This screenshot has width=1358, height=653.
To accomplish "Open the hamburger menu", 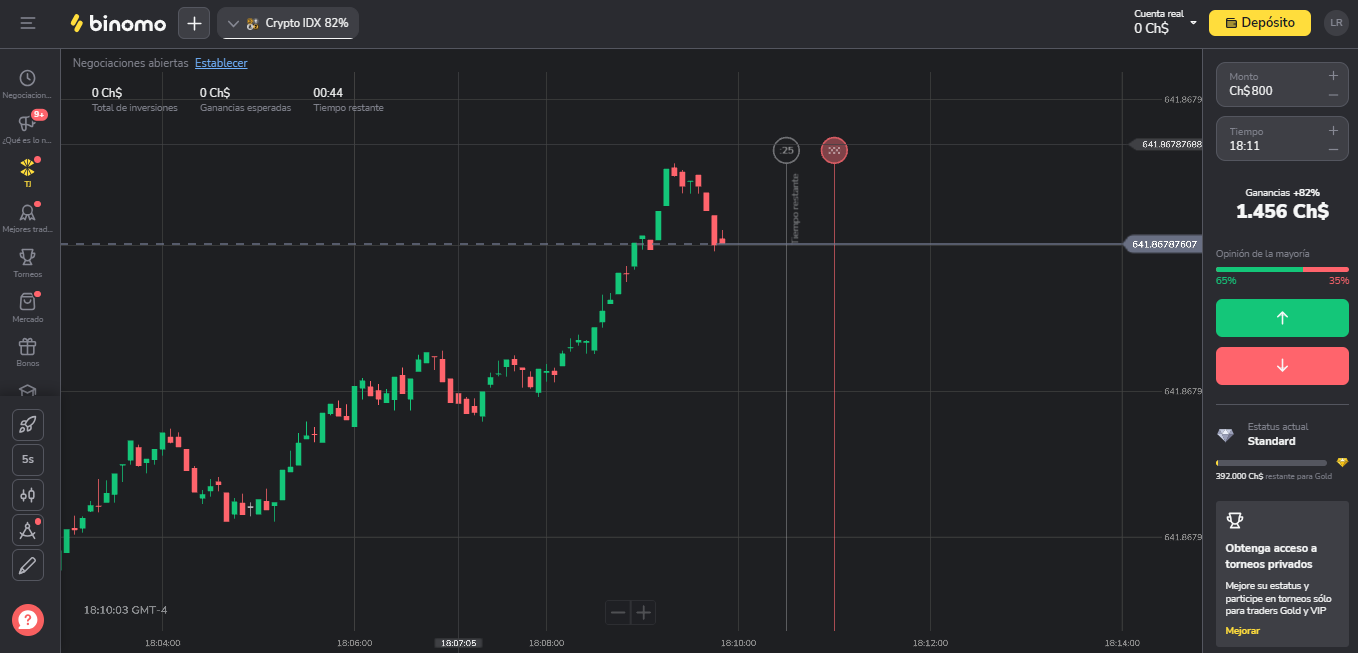I will click(28, 23).
